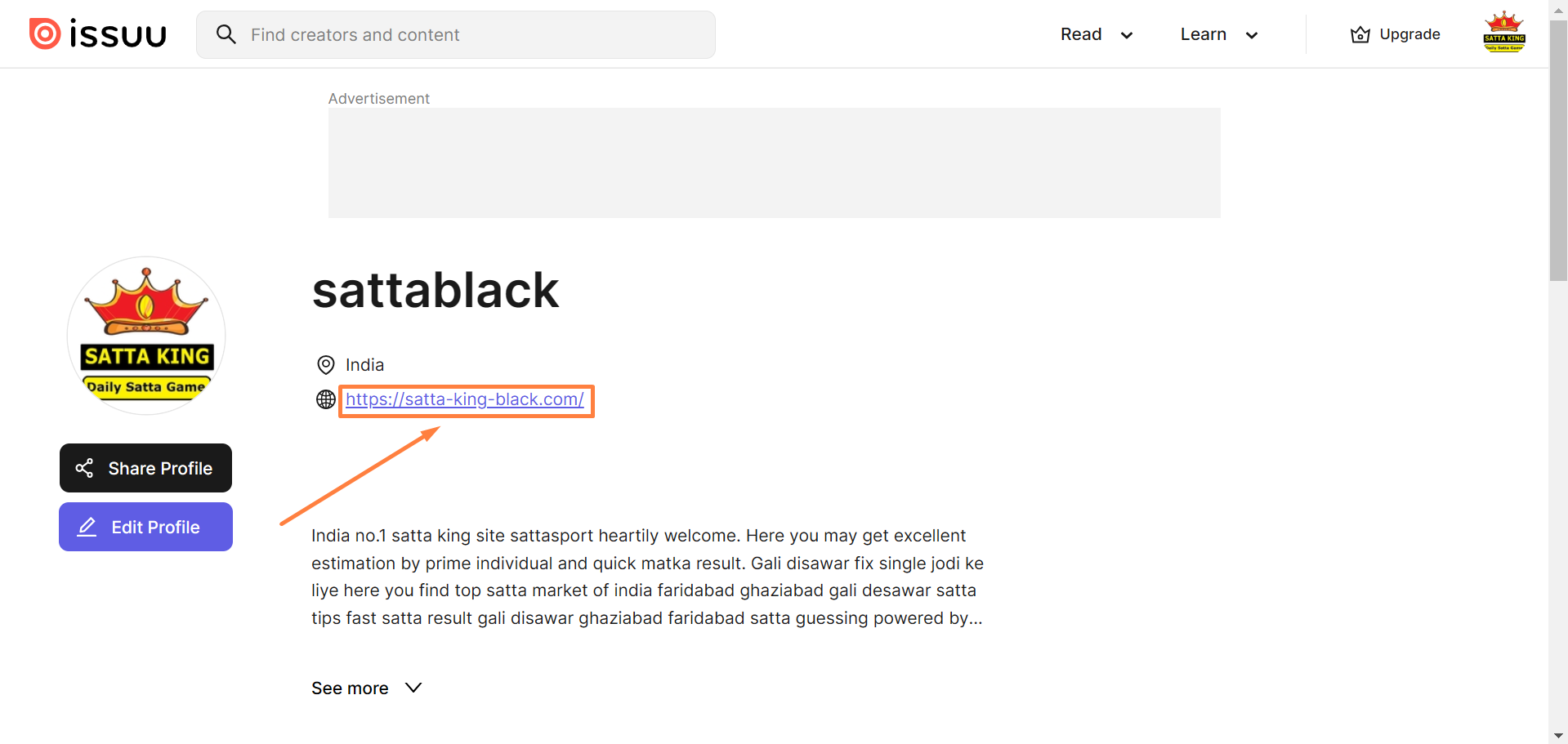Expand the Learn dropdown menu
Viewport: 1568px width, 744px height.
click(1217, 34)
